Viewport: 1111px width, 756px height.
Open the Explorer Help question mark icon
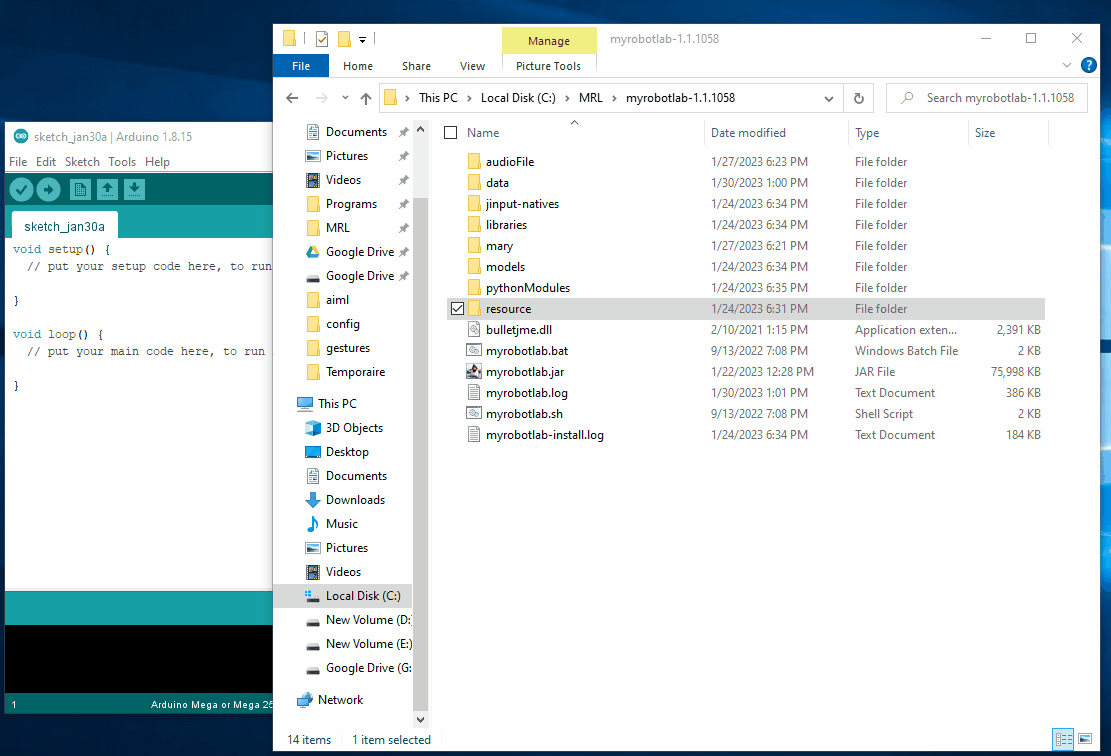tap(1090, 66)
